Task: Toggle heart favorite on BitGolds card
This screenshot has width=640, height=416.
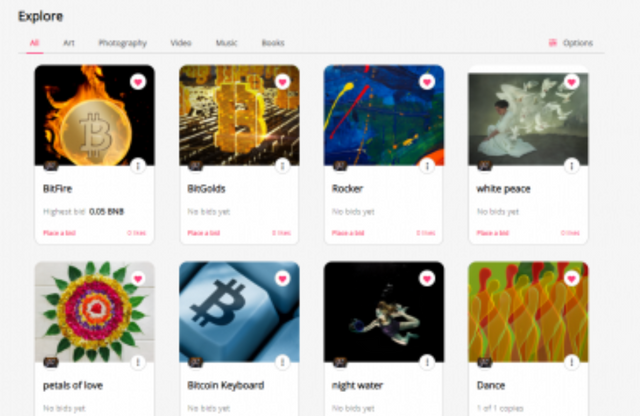Action: [282, 82]
